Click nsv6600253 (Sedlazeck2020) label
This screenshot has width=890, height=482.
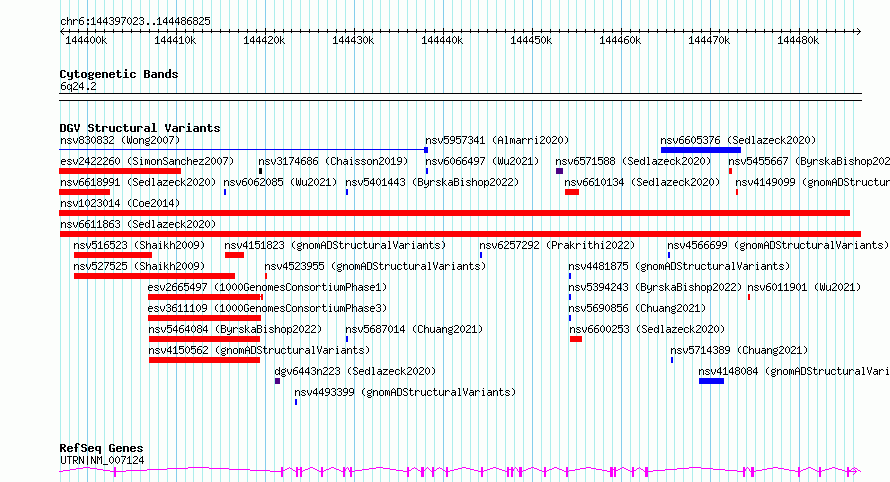[647, 329]
